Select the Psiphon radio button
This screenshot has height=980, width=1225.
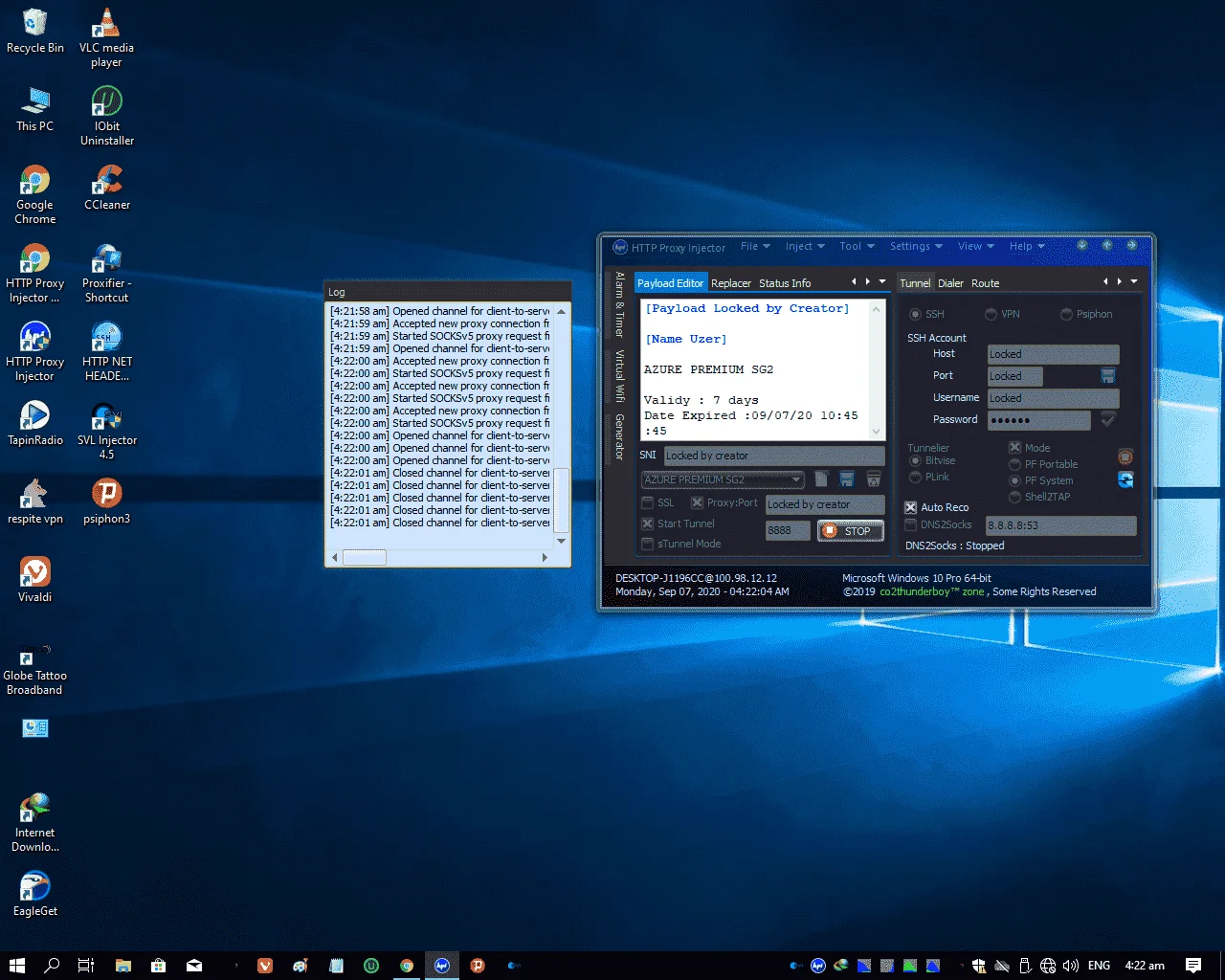click(1066, 314)
